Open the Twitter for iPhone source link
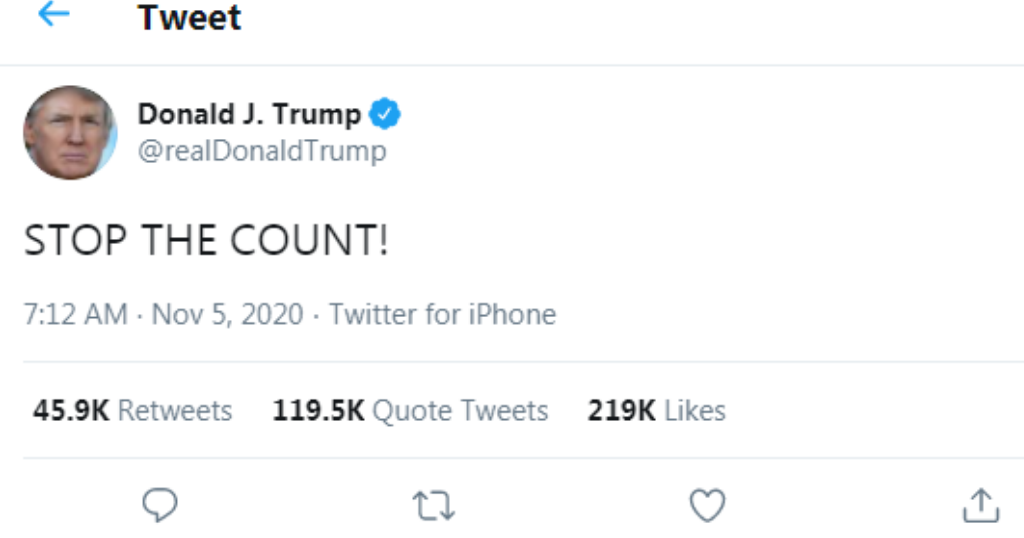This screenshot has height=538, width=1024. [x=442, y=314]
